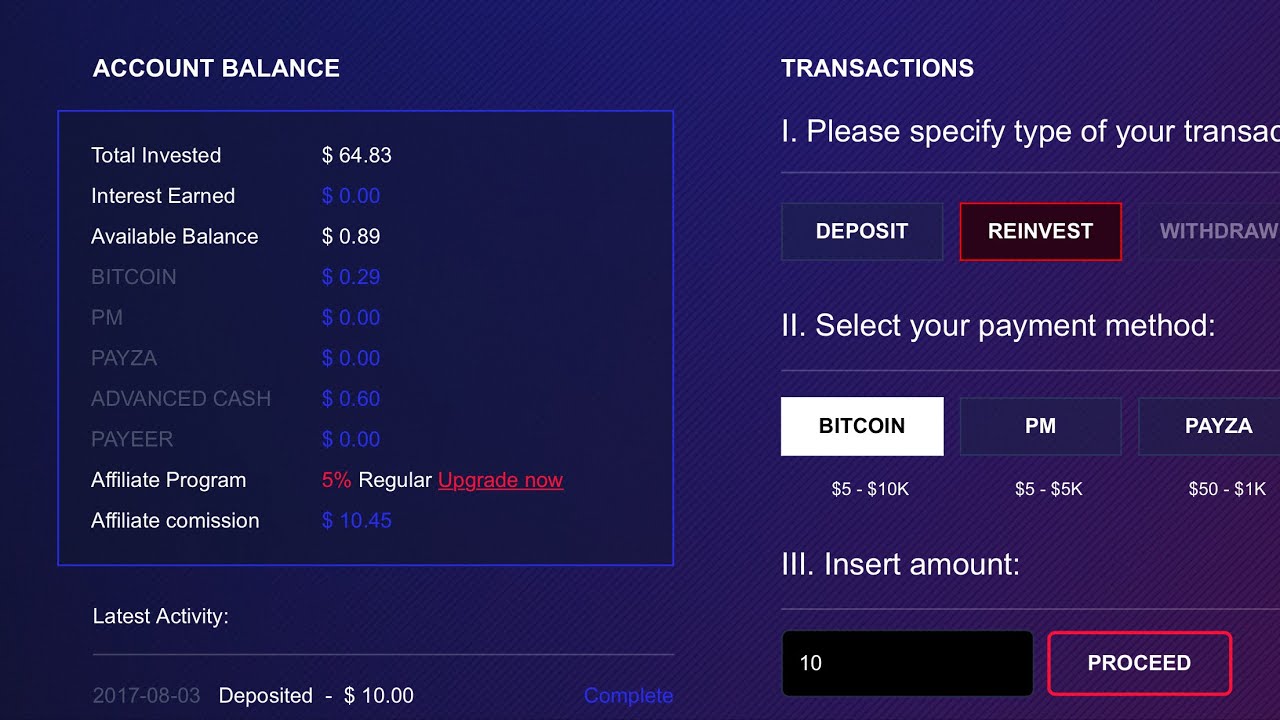
Task: Click the Total Invested amount $ 64.83
Action: coord(357,155)
